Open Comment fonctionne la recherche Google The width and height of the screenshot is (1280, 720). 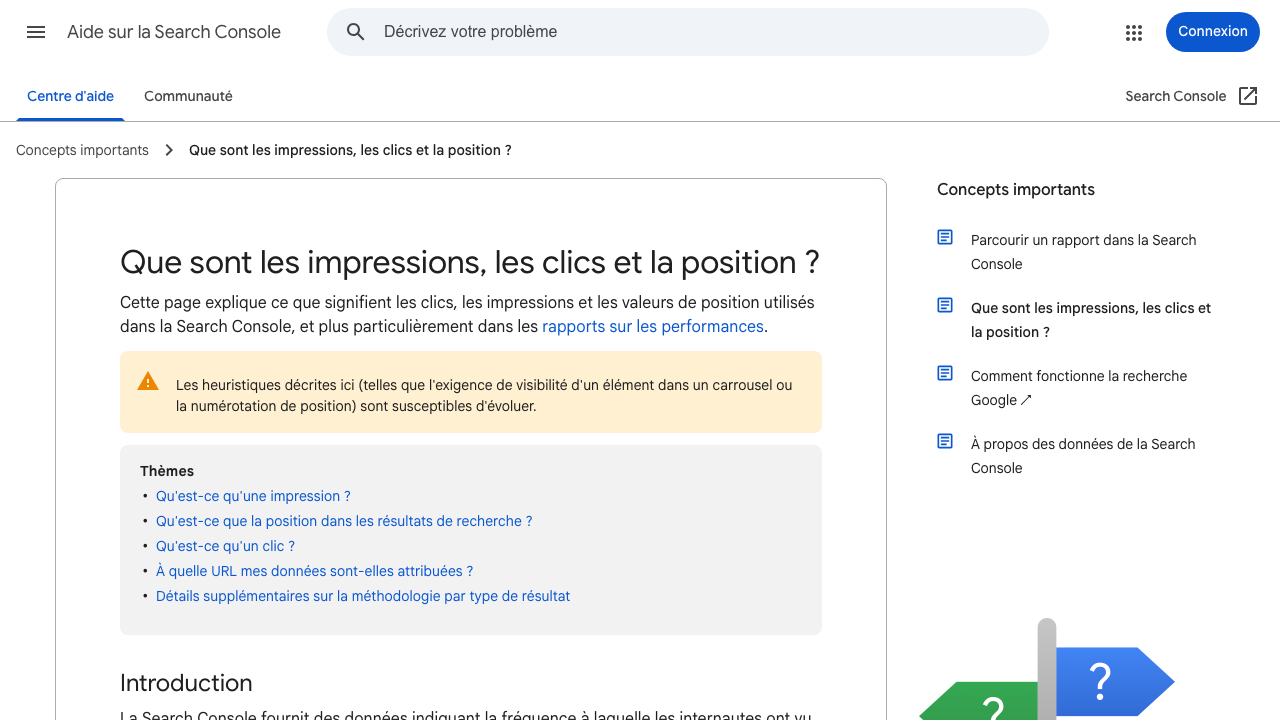tap(1079, 388)
